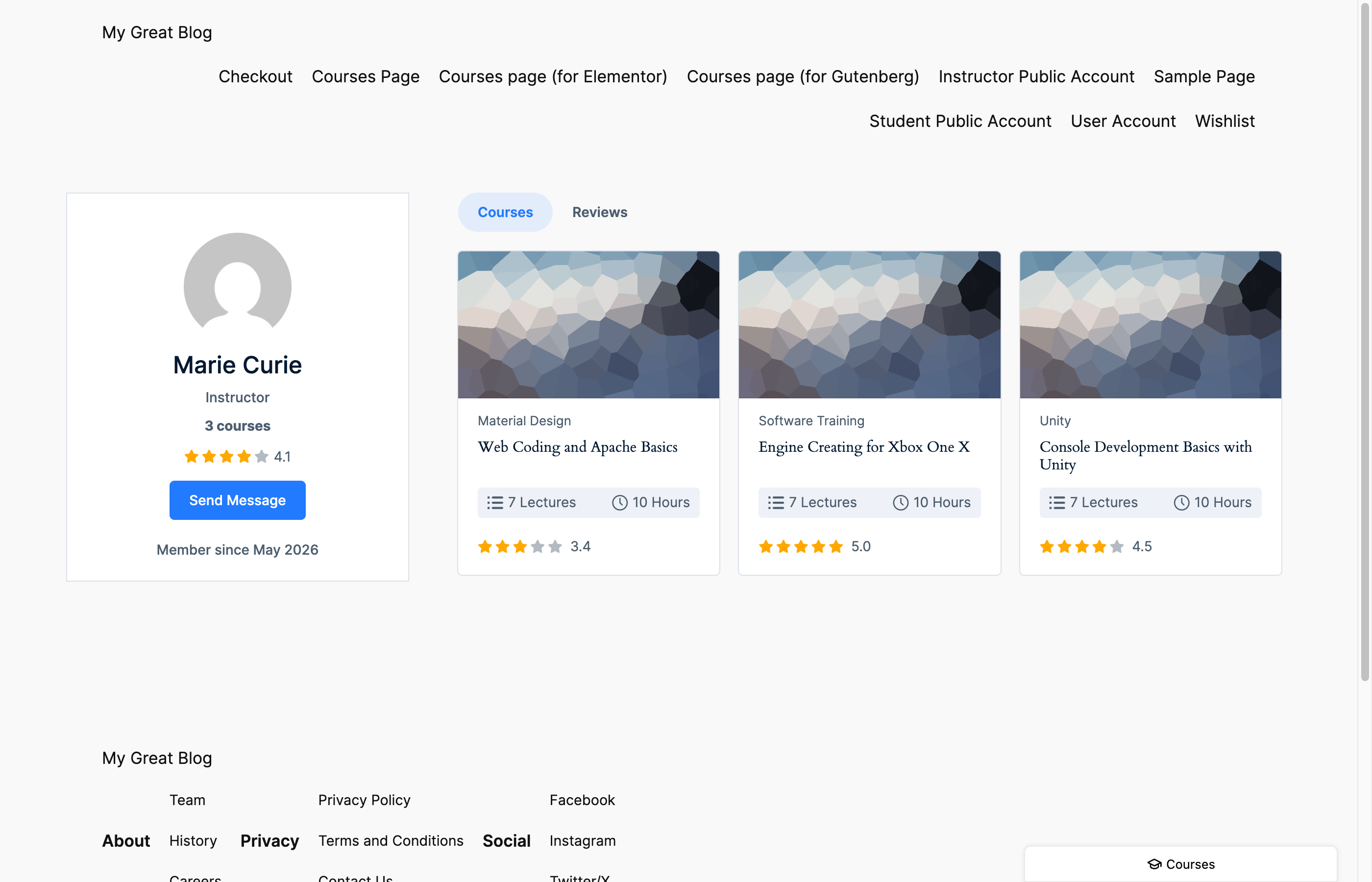1372x882 pixels.
Task: Go to Courses page (for Elementor)
Action: click(553, 76)
